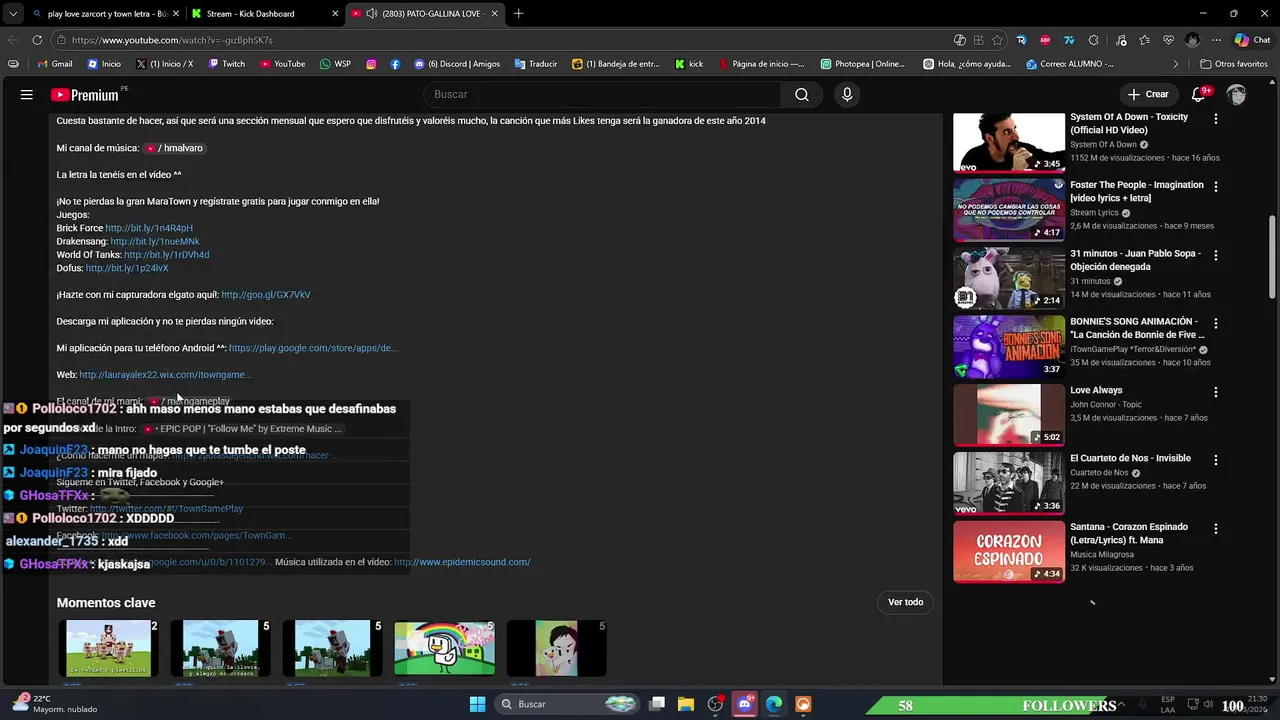The image size is (1280, 720).
Task: Open browser settings three-dot menu
Action: (x=1216, y=40)
